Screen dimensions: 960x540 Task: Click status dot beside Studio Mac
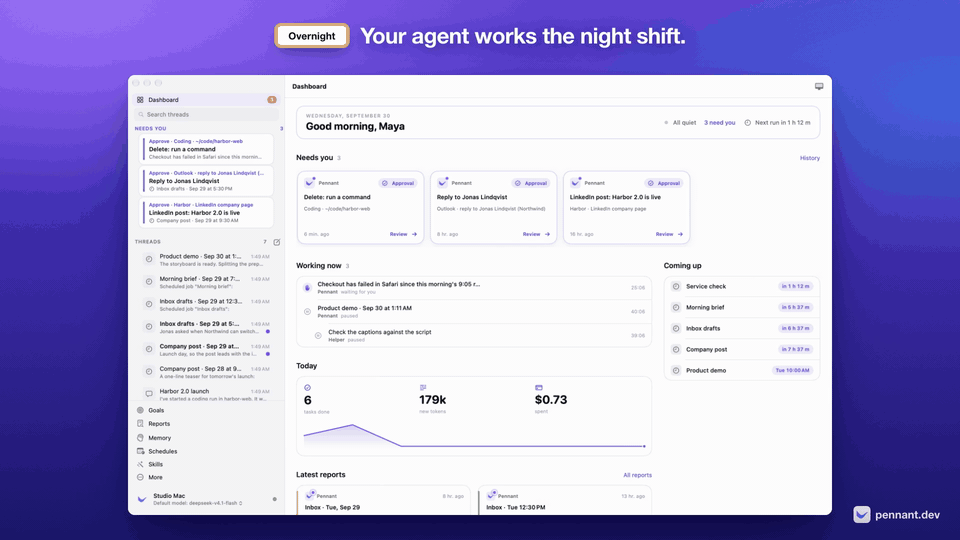point(274,499)
